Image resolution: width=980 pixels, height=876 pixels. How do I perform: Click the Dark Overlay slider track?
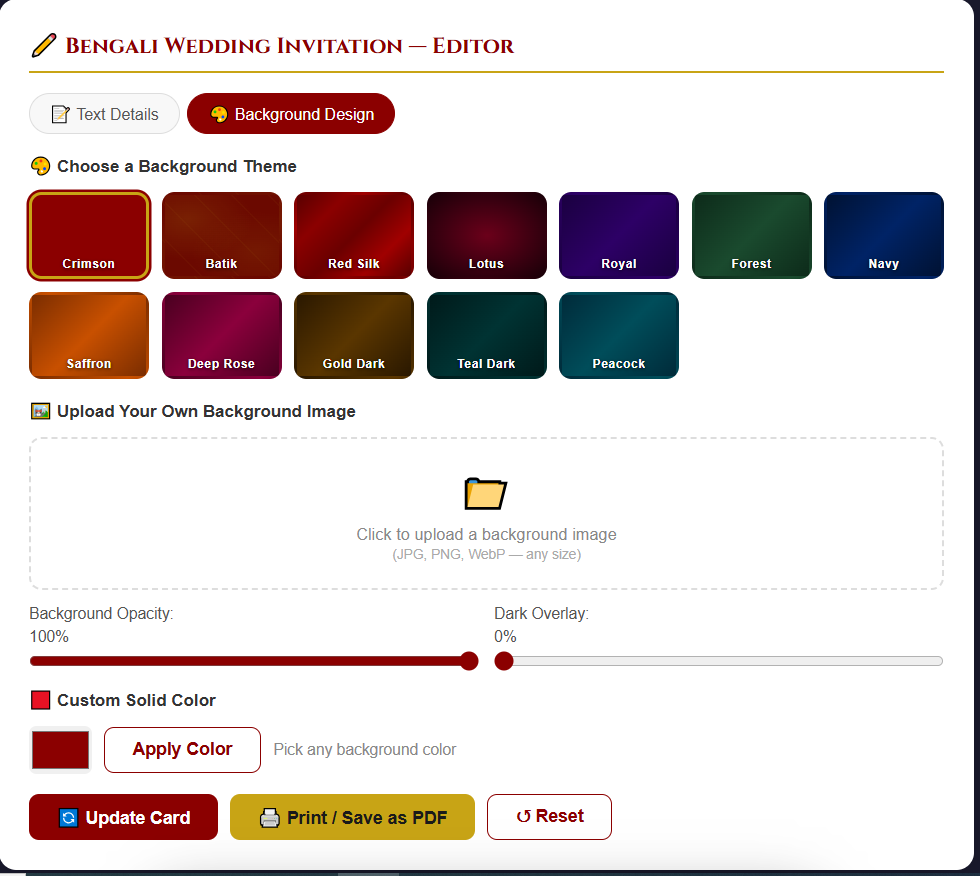click(x=720, y=661)
